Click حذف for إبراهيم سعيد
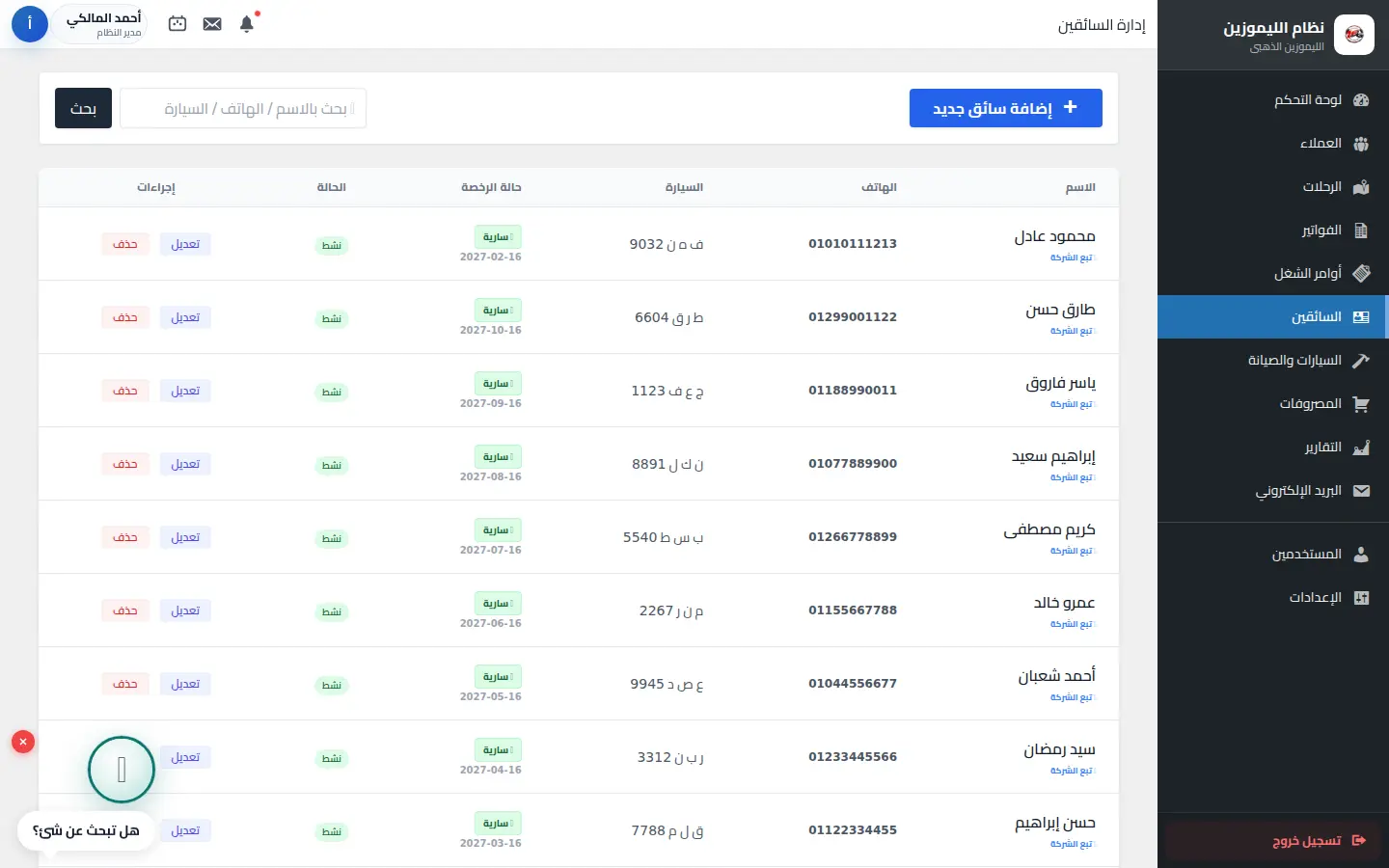 [x=125, y=464]
